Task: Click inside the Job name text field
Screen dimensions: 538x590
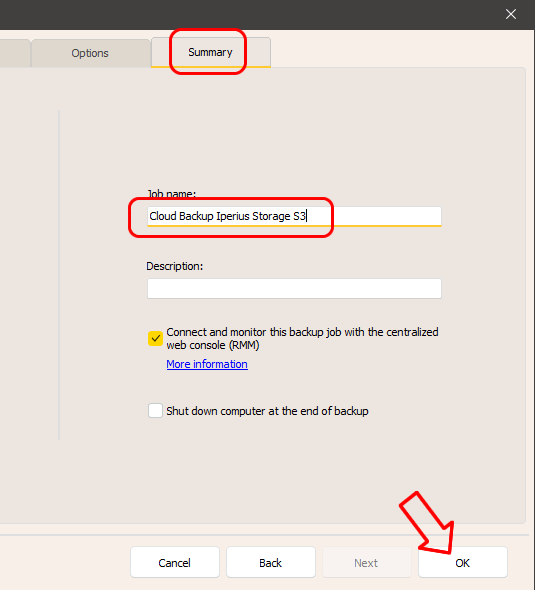Action: coord(294,216)
